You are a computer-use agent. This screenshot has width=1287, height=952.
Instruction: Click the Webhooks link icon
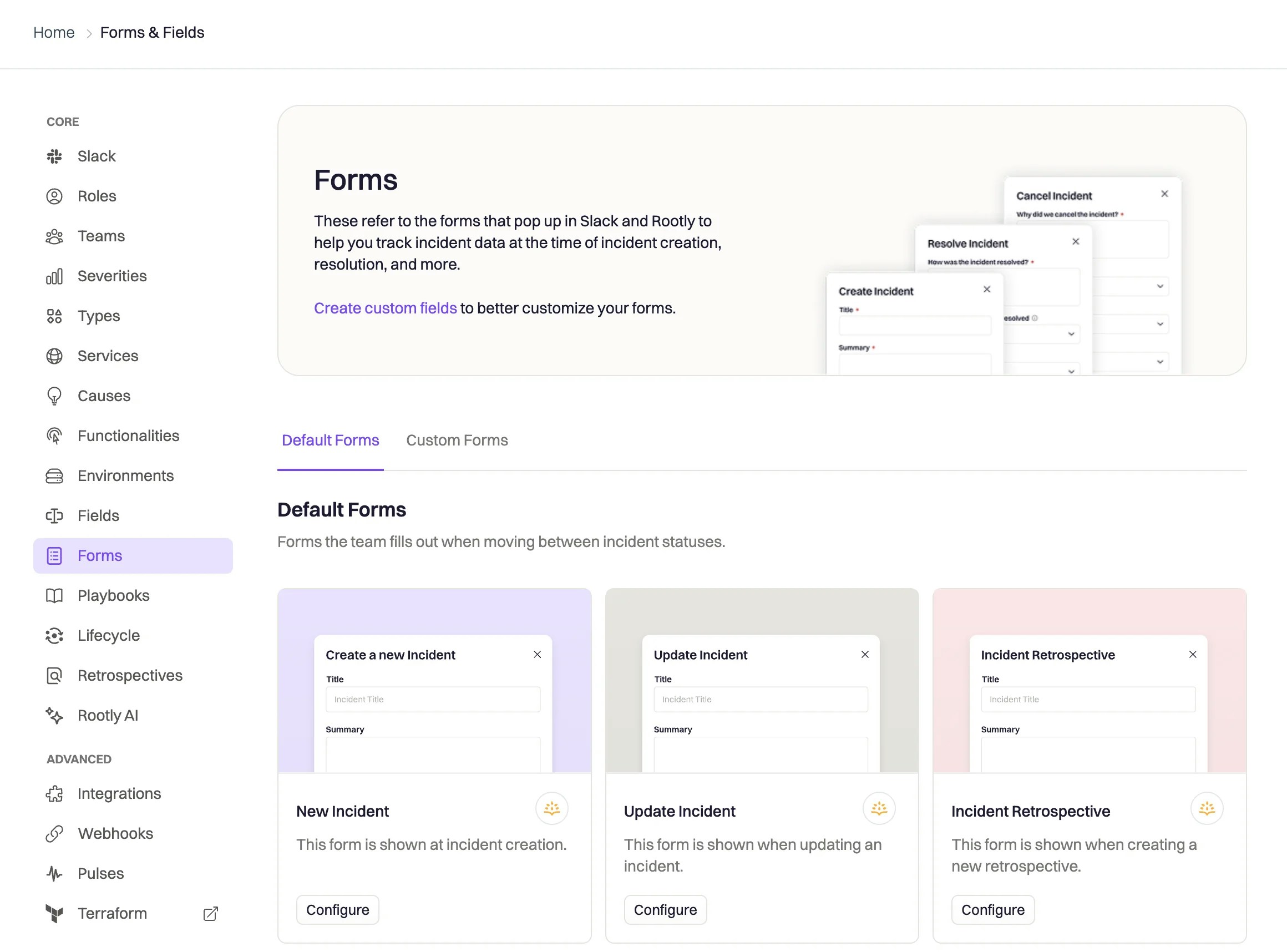[x=54, y=834]
